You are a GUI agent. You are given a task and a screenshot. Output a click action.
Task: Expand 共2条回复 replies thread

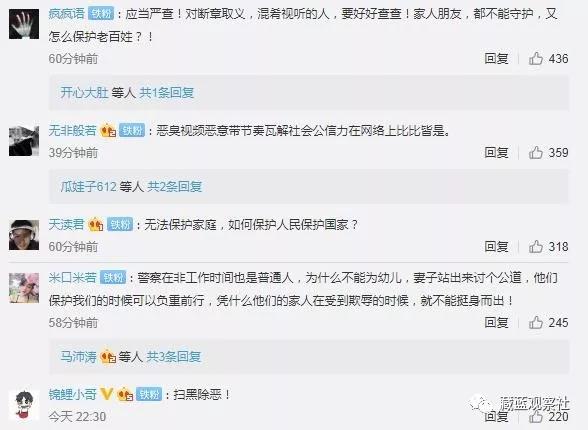(x=174, y=186)
